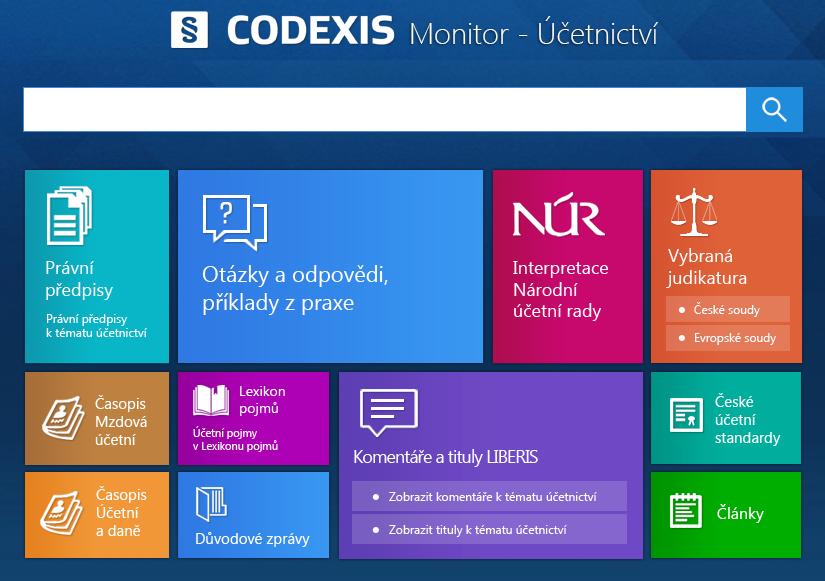Click the question speech bubbles icon

pos(235,222)
